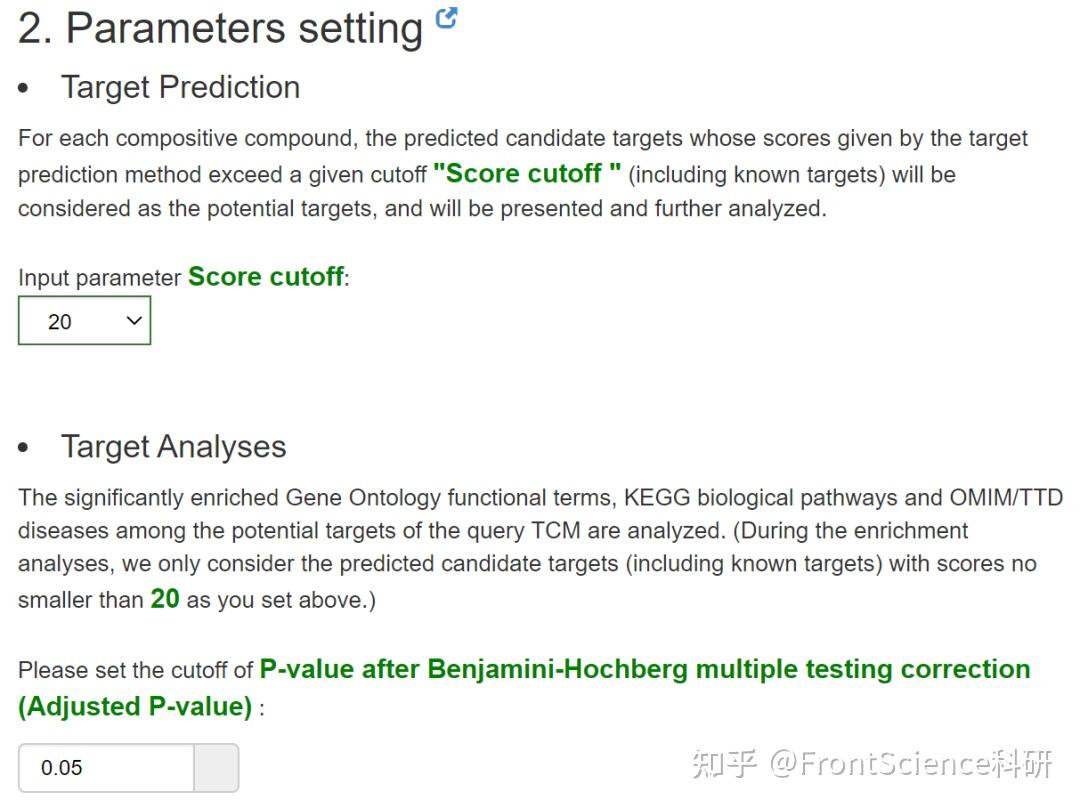Screen dimensions: 1080x808
Task: Open the external link icon beside Parameters setting
Action: click(447, 17)
